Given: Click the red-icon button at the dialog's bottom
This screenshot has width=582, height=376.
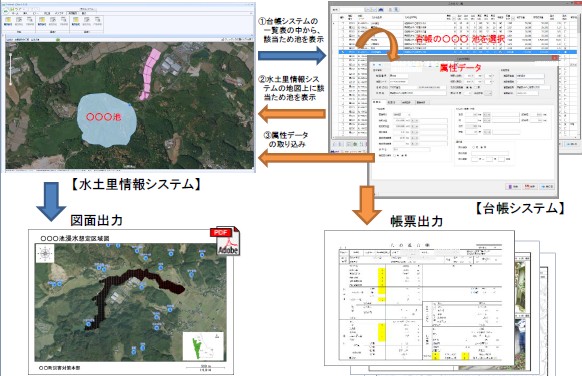Looking at the screenshot, I should 530,186.
